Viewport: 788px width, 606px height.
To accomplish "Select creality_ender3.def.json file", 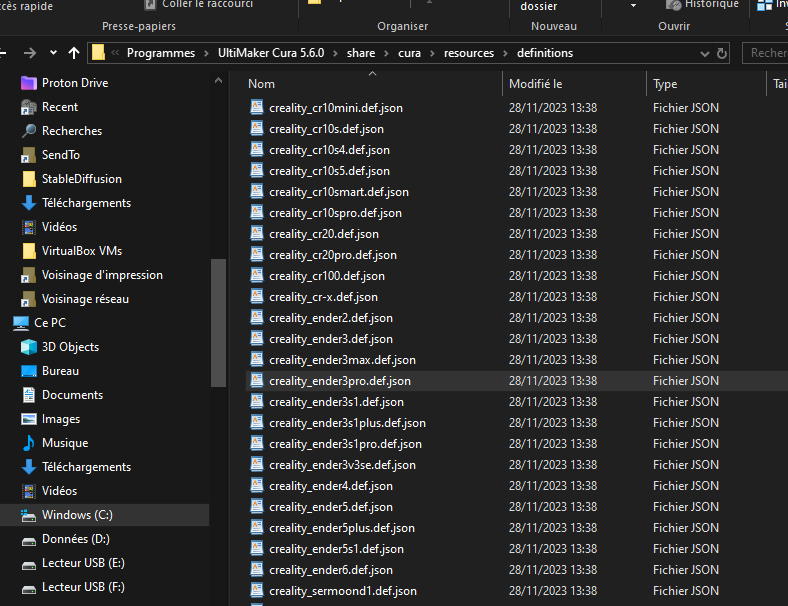I will tap(331, 339).
